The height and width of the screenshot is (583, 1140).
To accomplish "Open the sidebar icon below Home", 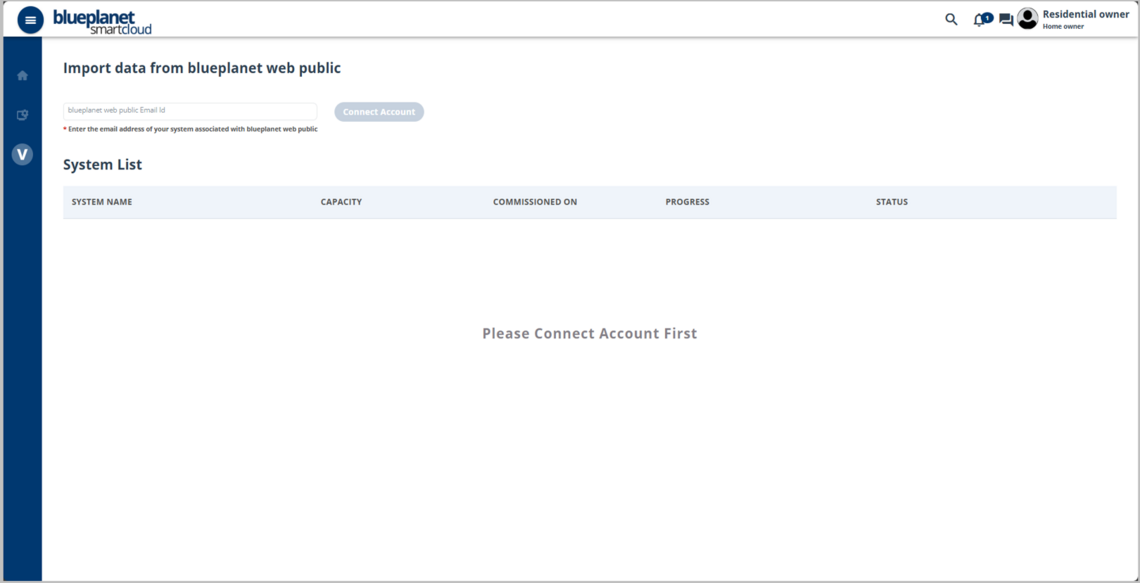I will pyautogui.click(x=22, y=115).
